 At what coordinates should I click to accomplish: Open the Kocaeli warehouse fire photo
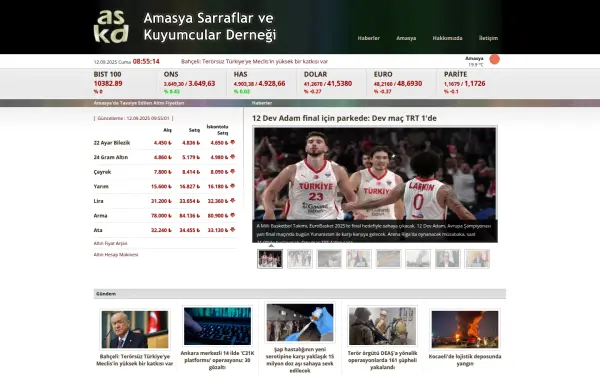(x=465, y=329)
